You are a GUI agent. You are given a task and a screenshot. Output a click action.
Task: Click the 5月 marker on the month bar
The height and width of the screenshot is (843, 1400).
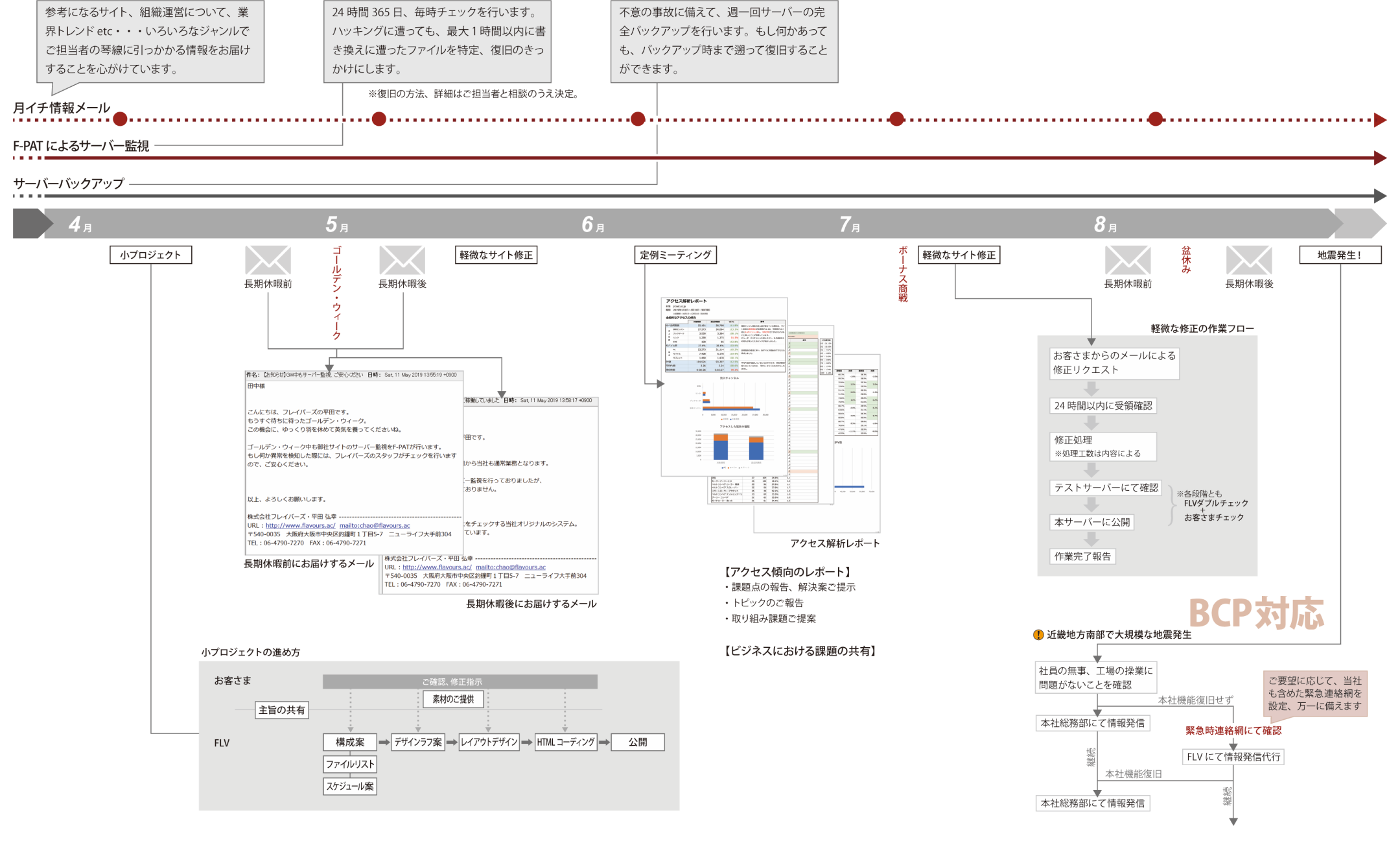[337, 224]
